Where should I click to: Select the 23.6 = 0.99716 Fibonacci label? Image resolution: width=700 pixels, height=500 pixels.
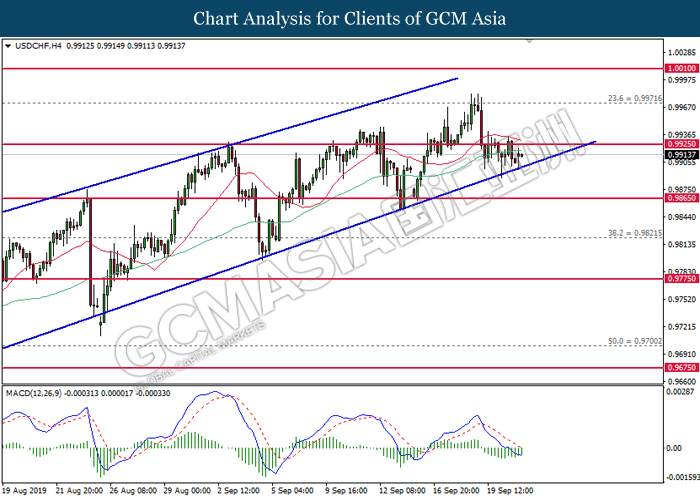(x=635, y=98)
